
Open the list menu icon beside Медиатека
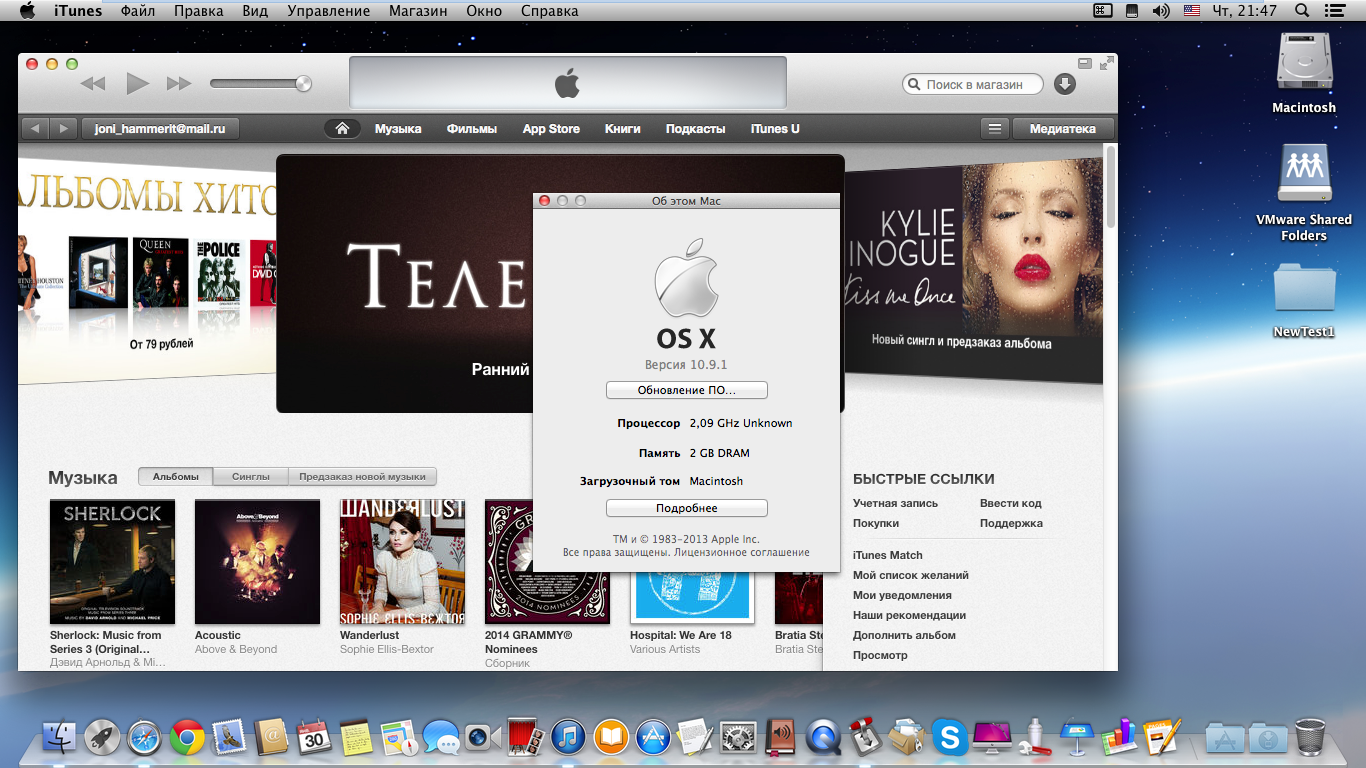tap(993, 129)
